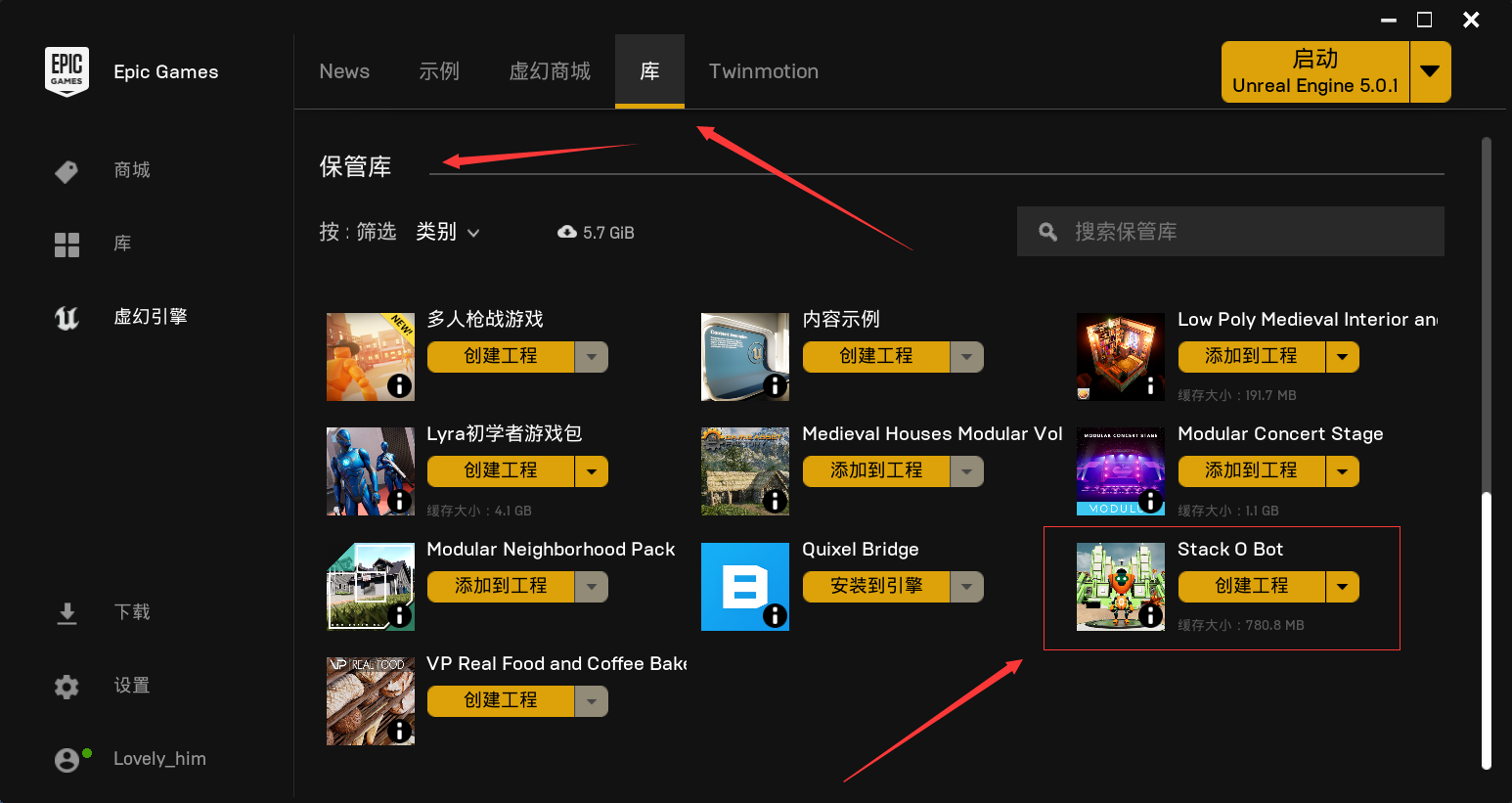Click the vault vertical scrollbar thumb
The width and height of the screenshot is (1512, 803).
[1487, 631]
